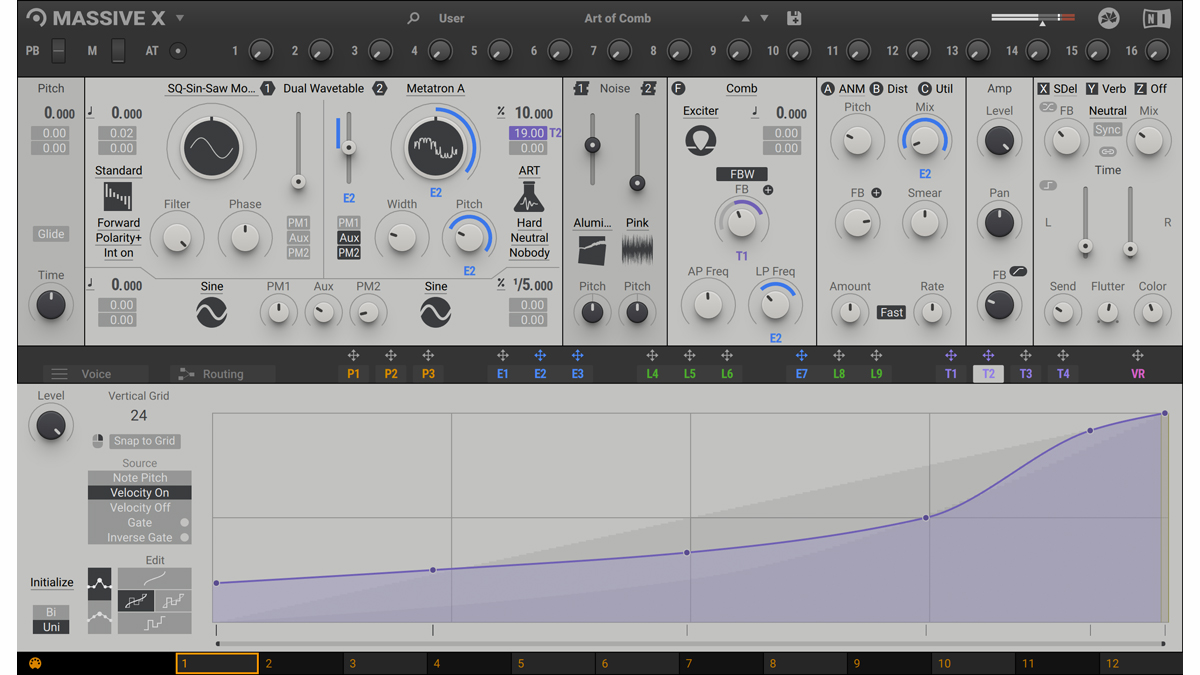This screenshot has width=1200, height=675.
Task: Click the right Sine oscillator icon
Action: pyautogui.click(x=435, y=313)
